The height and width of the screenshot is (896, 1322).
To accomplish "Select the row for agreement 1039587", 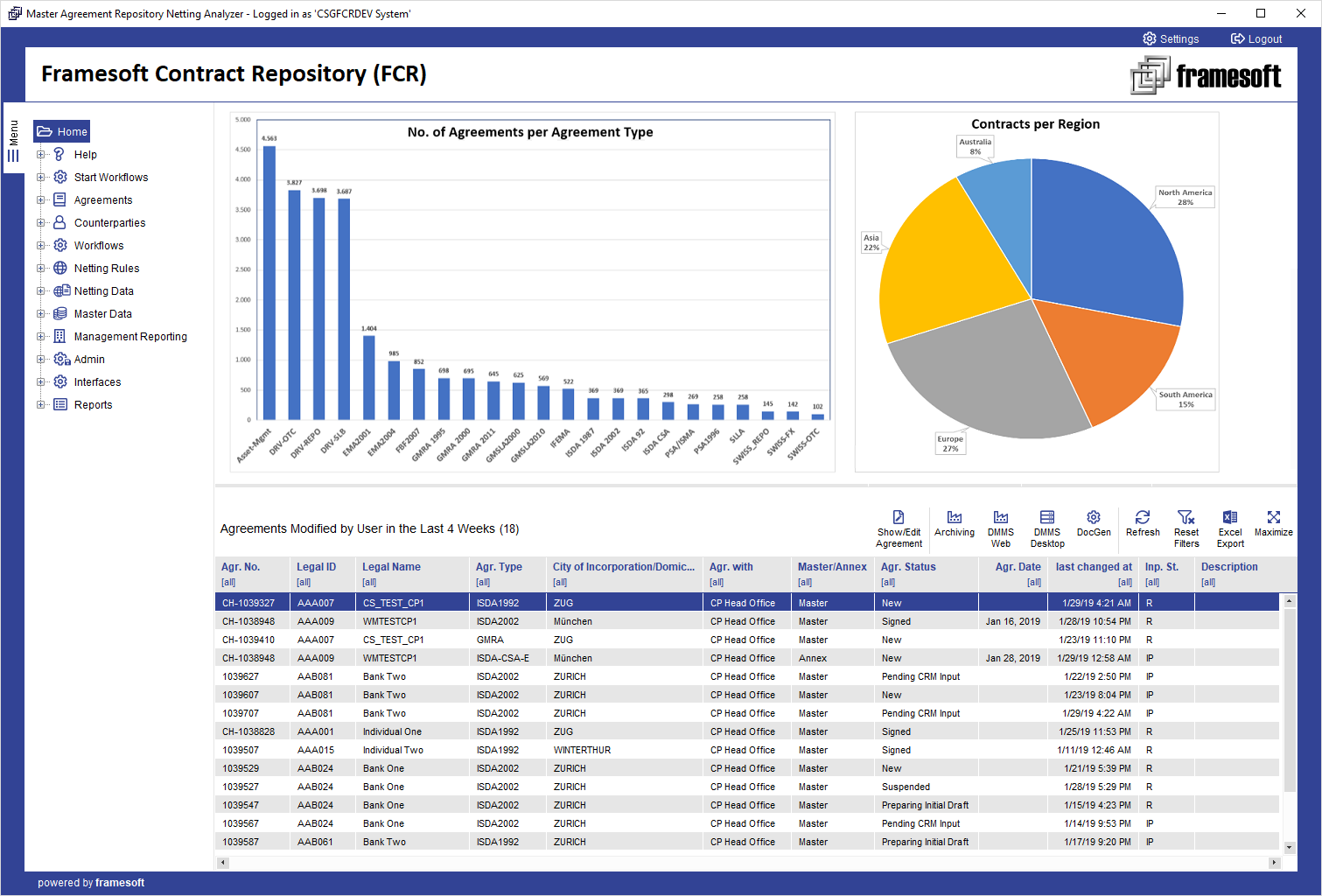I will tap(748, 842).
